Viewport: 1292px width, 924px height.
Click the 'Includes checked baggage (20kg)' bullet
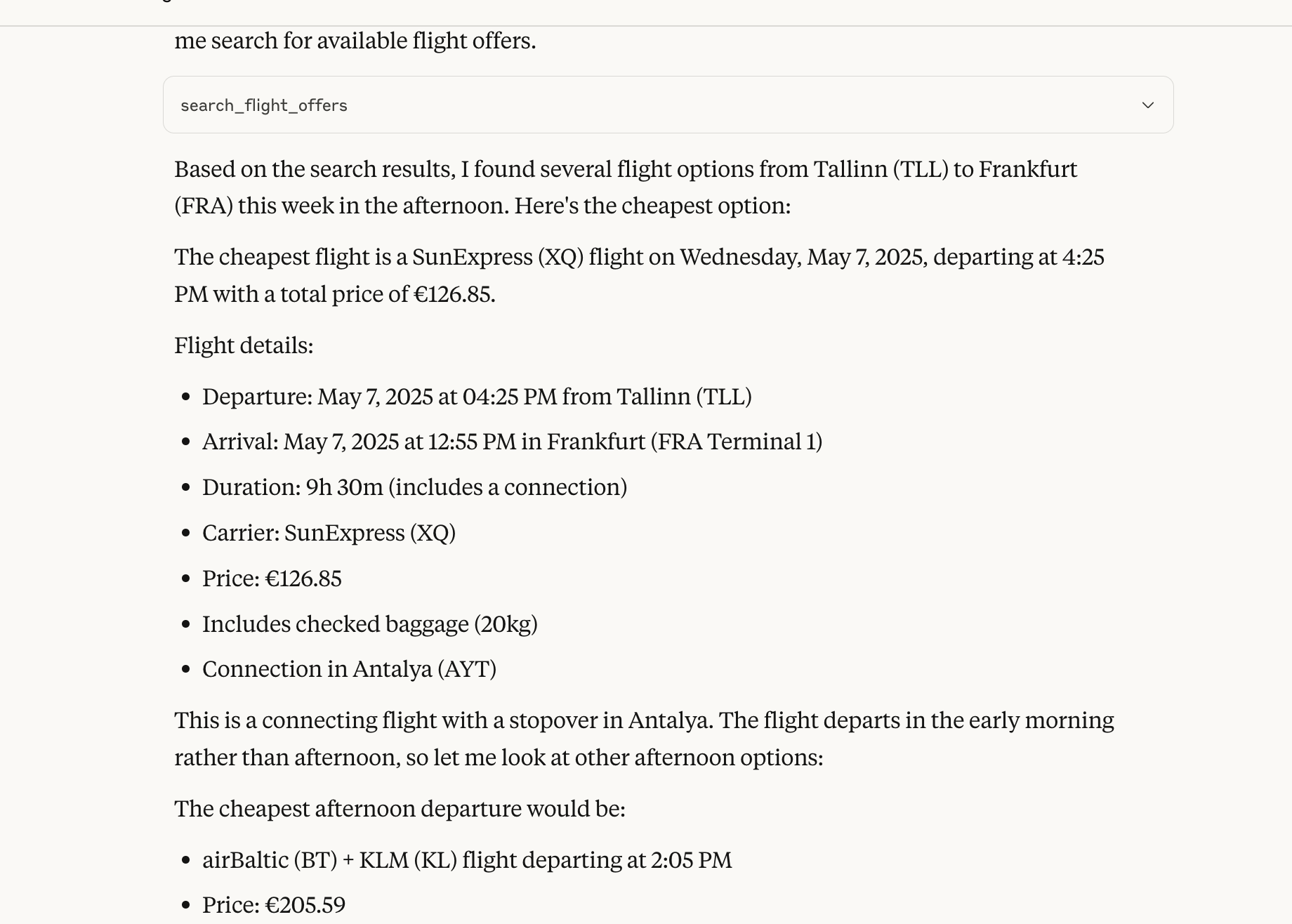(369, 624)
